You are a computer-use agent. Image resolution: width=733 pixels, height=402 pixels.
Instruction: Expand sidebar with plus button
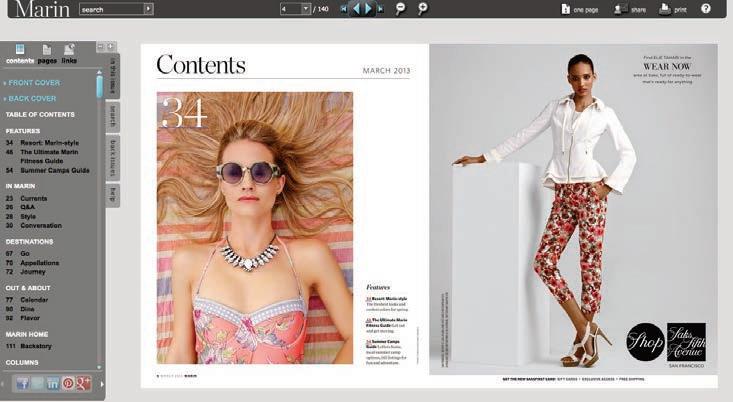[110, 46]
